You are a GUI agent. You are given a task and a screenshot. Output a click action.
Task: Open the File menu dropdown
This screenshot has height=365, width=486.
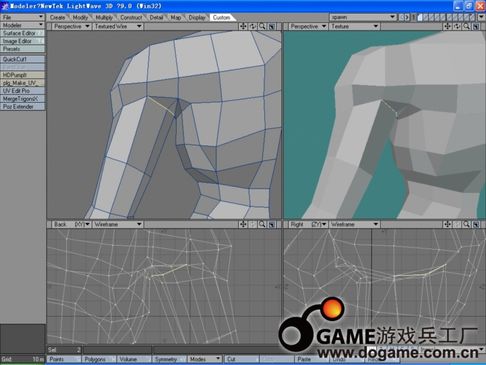(x=22, y=17)
